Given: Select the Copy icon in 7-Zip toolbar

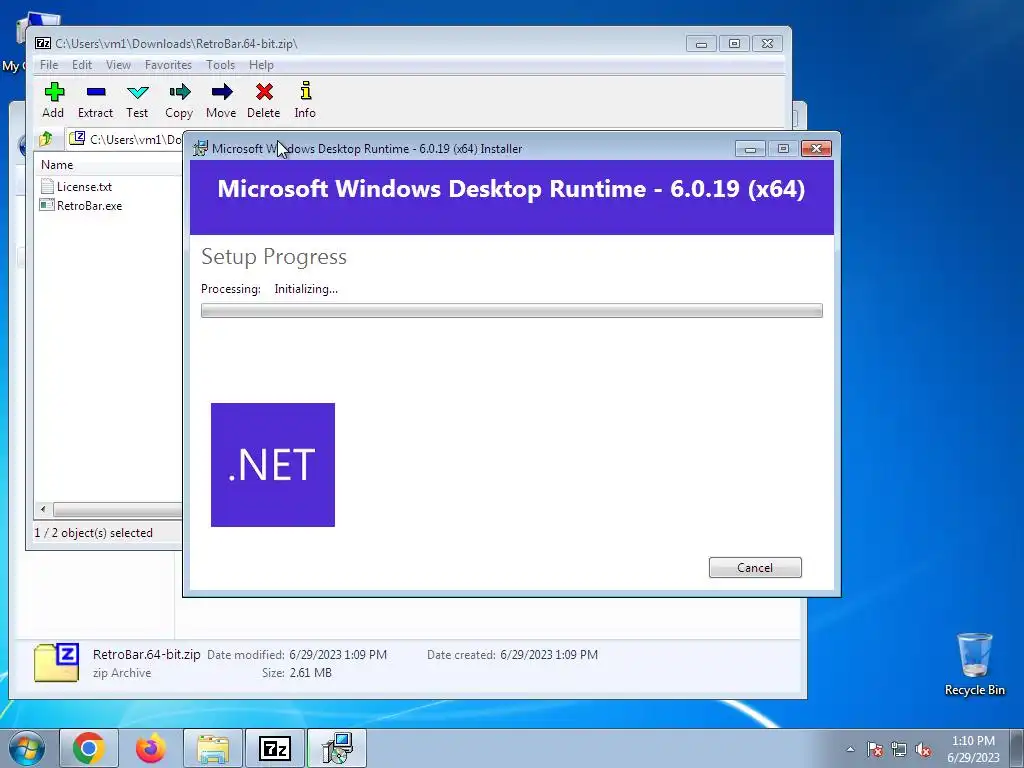Looking at the screenshot, I should 180,92.
